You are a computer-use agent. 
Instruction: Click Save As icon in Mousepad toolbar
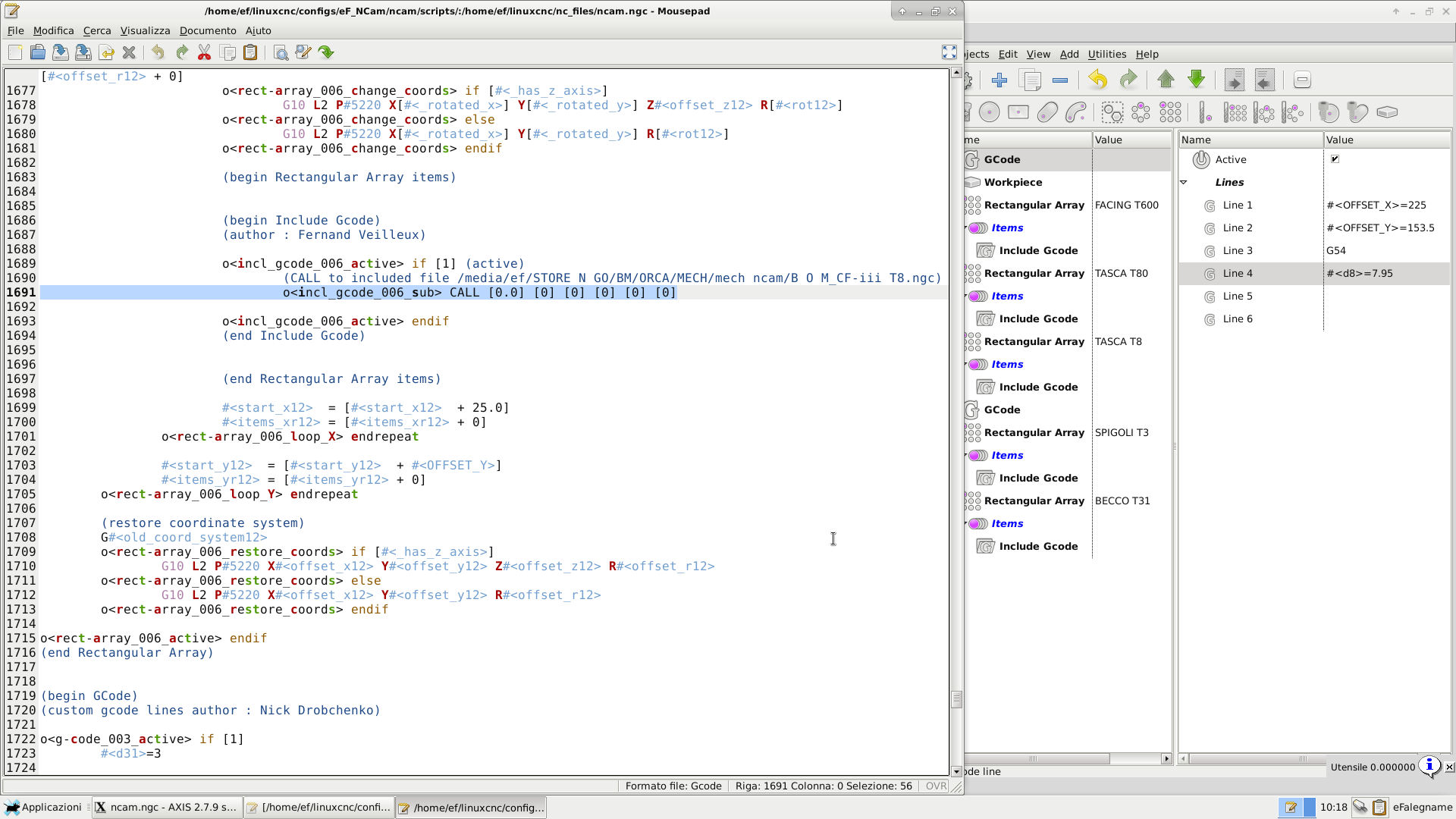pyautogui.click(x=83, y=52)
